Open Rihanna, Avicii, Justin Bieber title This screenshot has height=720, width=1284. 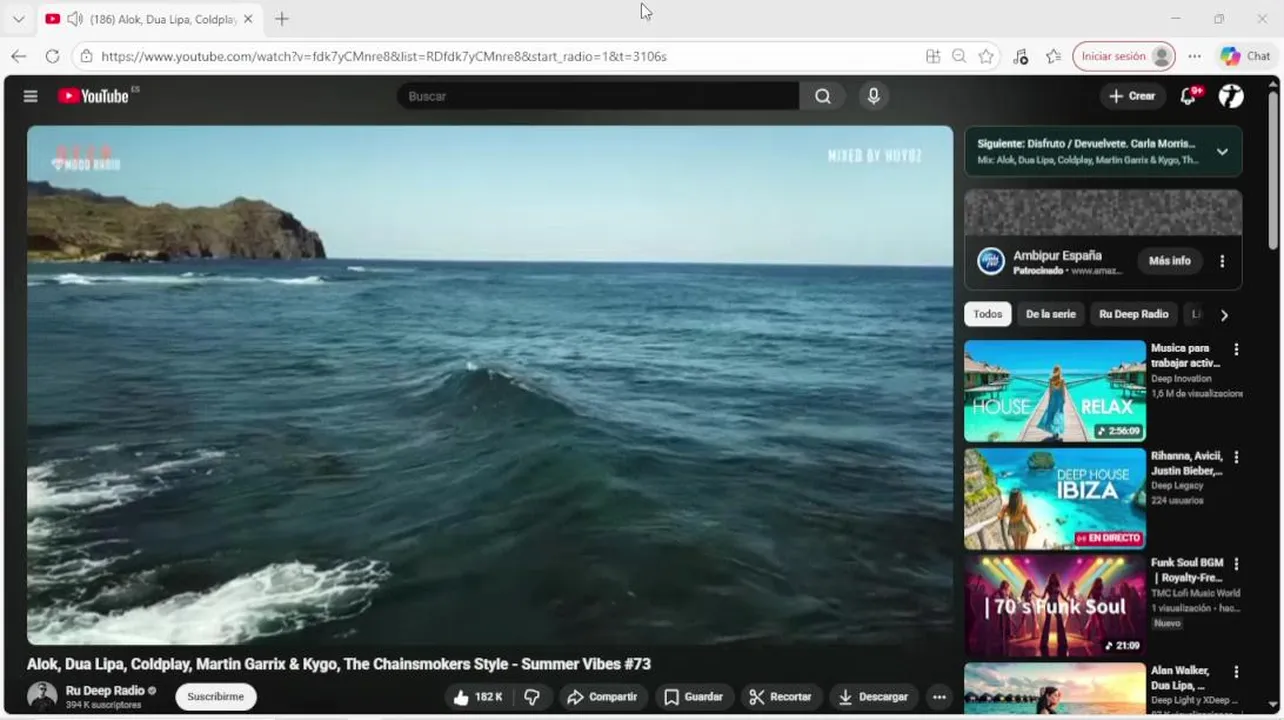pyautogui.click(x=1188, y=463)
